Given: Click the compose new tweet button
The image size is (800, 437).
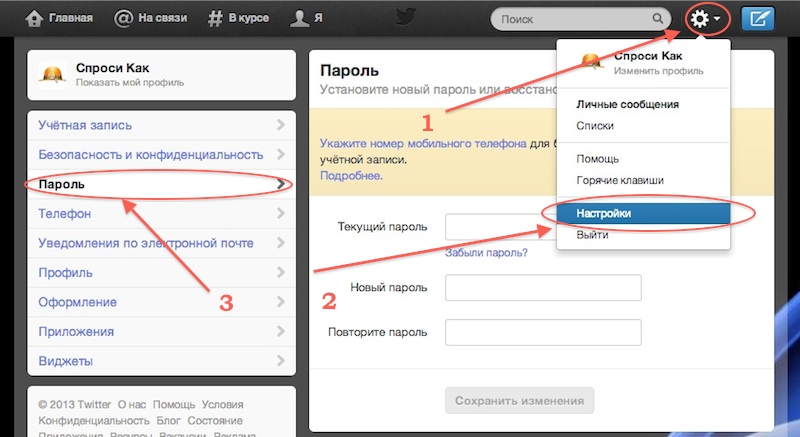Looking at the screenshot, I should (757, 19).
